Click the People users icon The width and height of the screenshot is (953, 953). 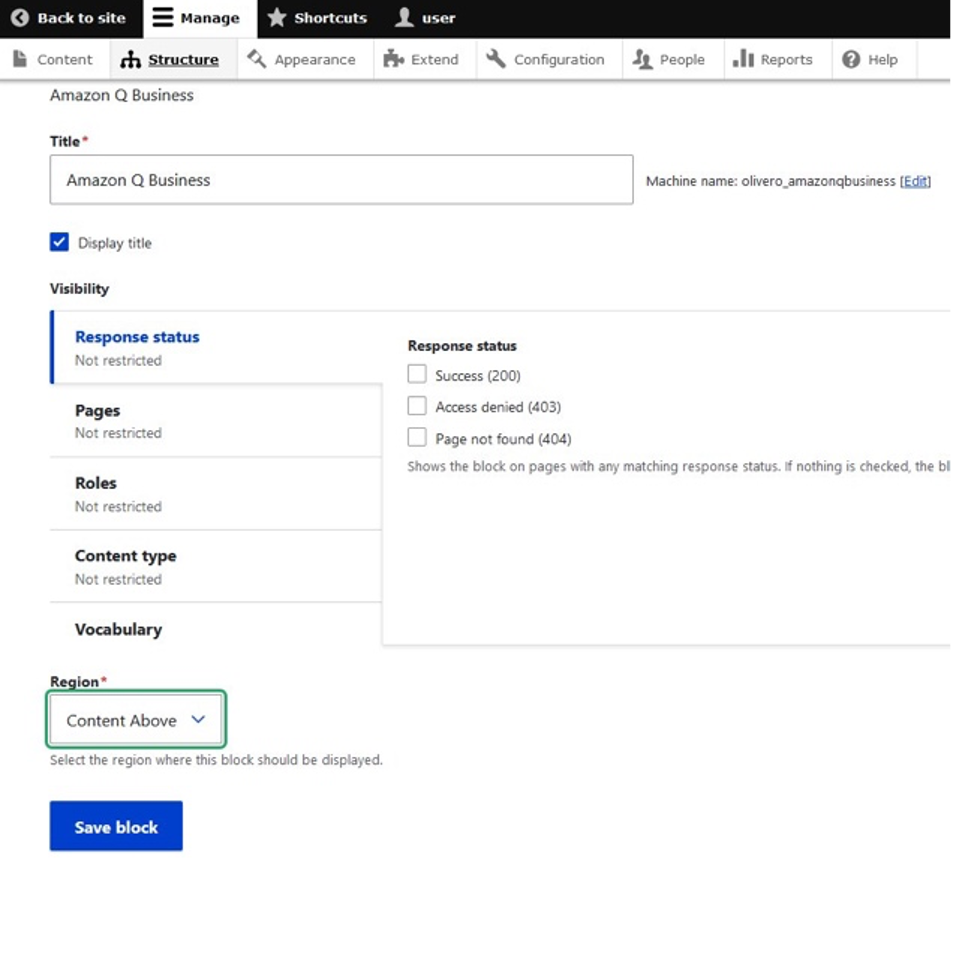[x=642, y=59]
